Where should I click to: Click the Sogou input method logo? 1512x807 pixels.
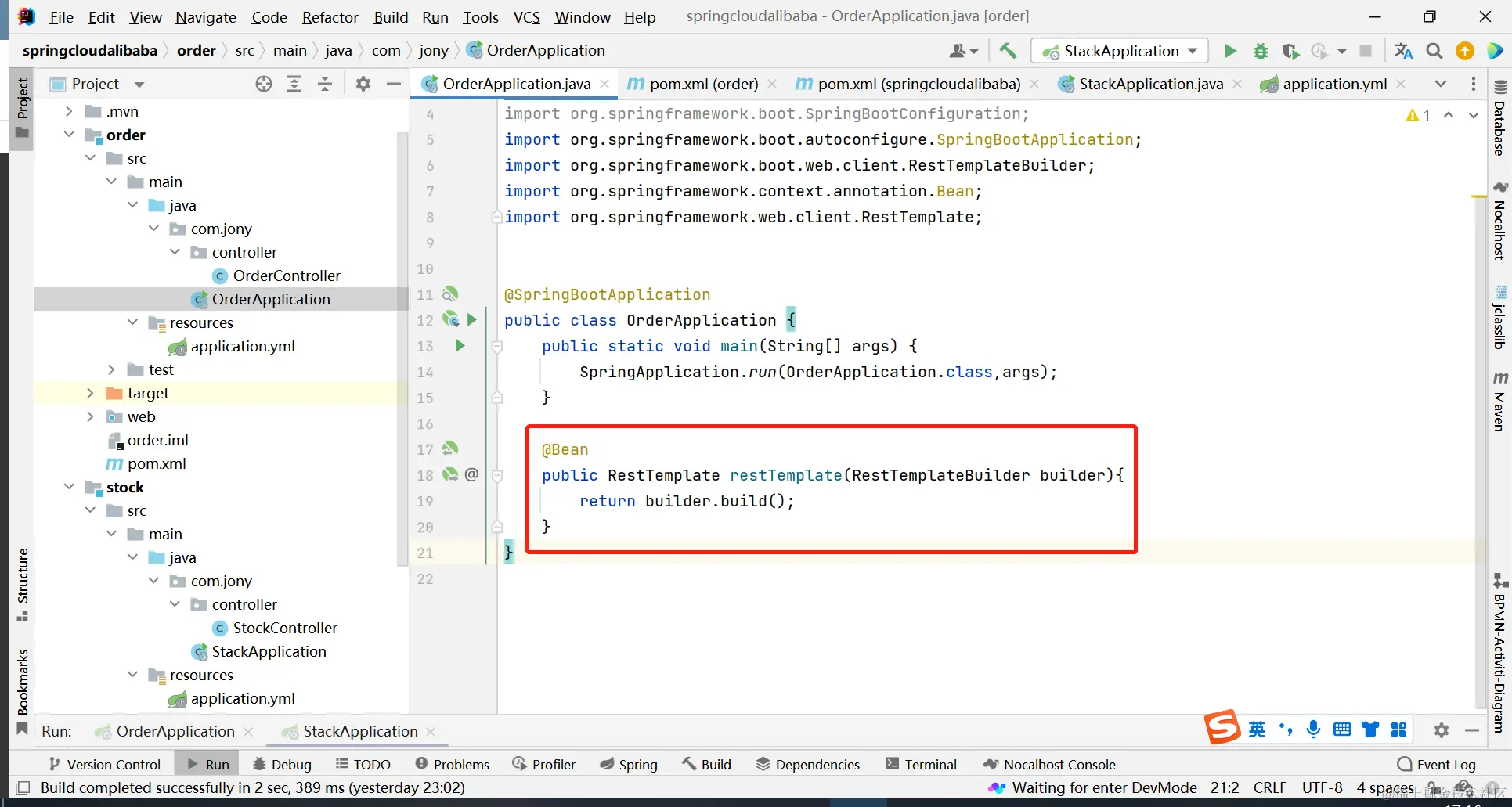click(1222, 727)
